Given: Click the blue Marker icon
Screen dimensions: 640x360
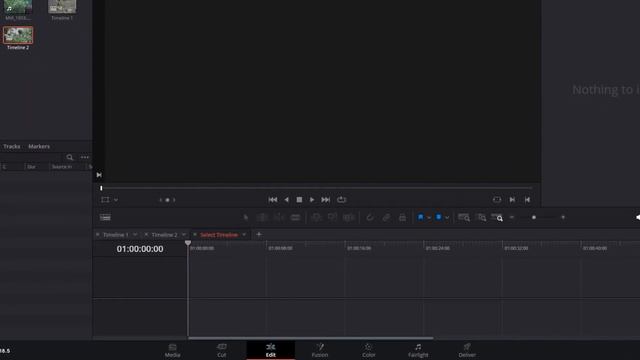Looking at the screenshot, I should click(x=439, y=217).
